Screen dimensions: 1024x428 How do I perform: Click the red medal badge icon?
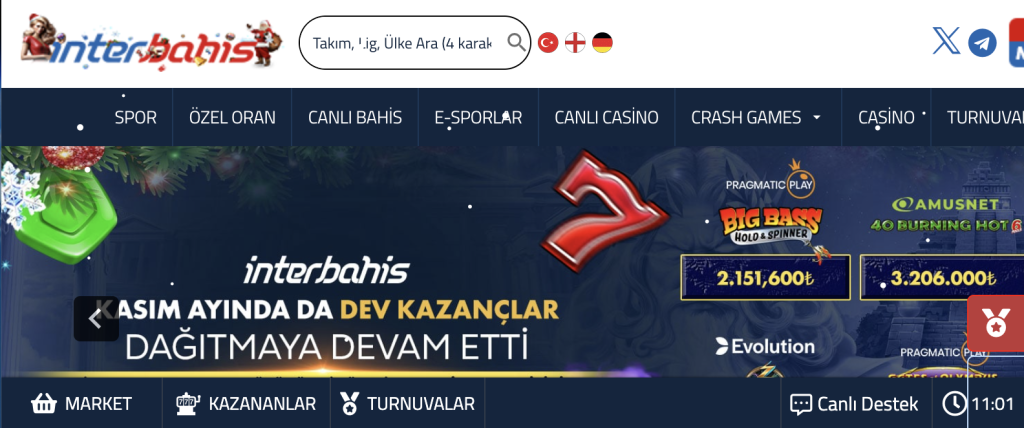point(995,325)
